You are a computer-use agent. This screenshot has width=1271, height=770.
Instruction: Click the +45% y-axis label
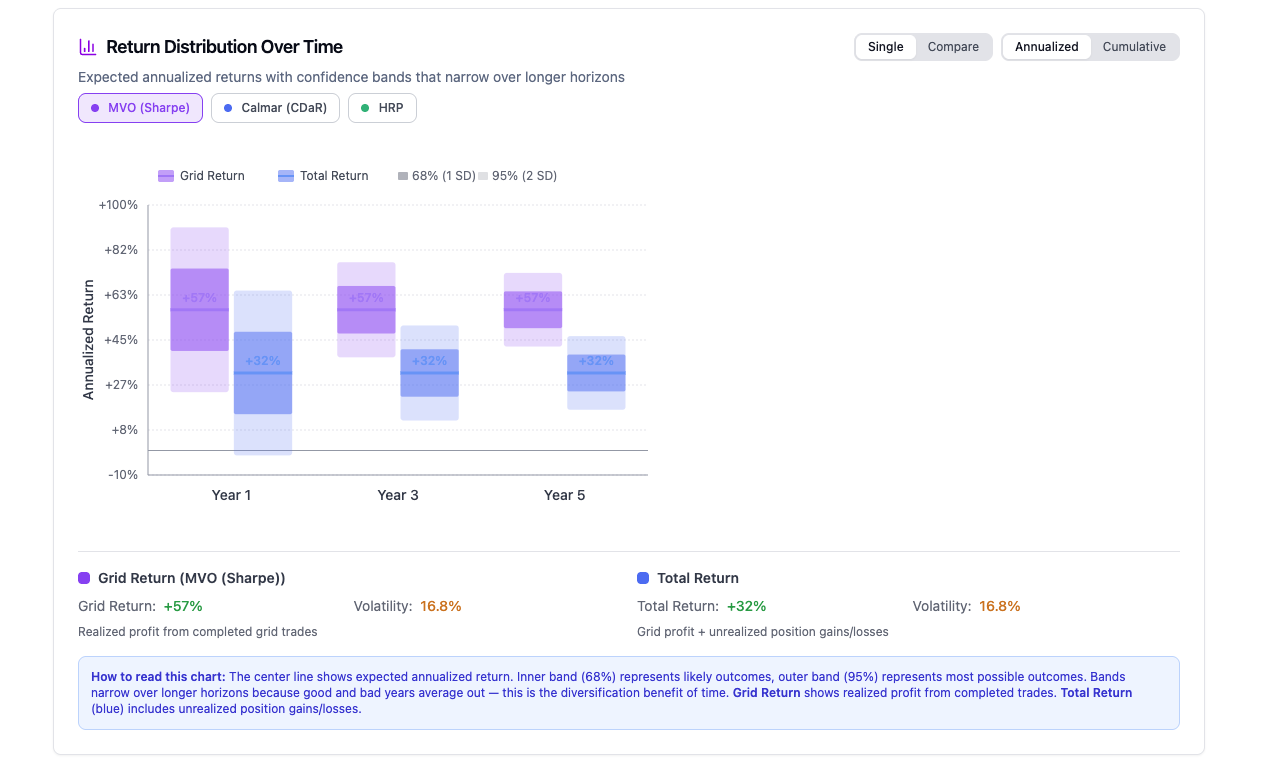click(x=121, y=340)
